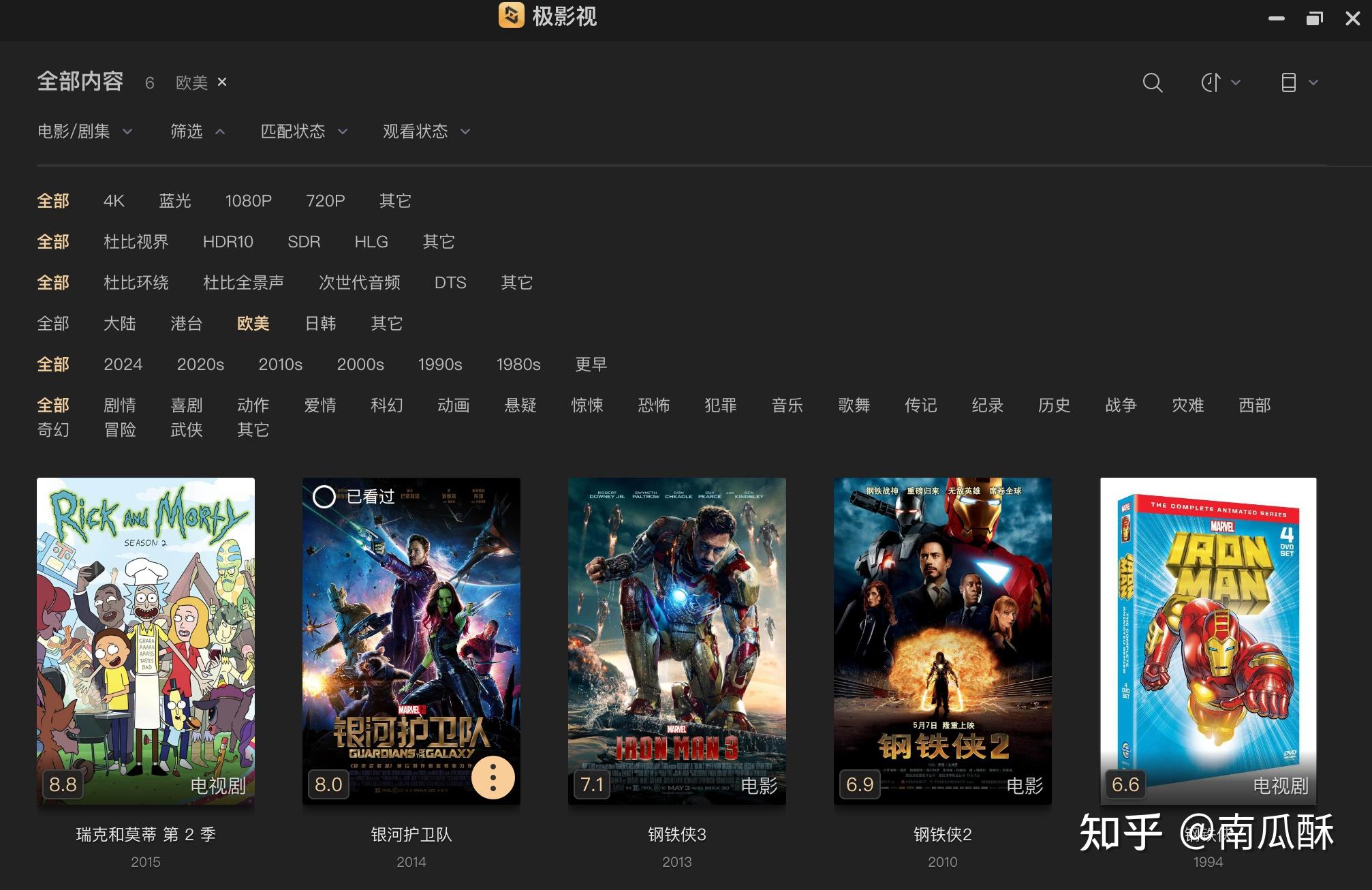Choose the SDR filter

[304, 241]
